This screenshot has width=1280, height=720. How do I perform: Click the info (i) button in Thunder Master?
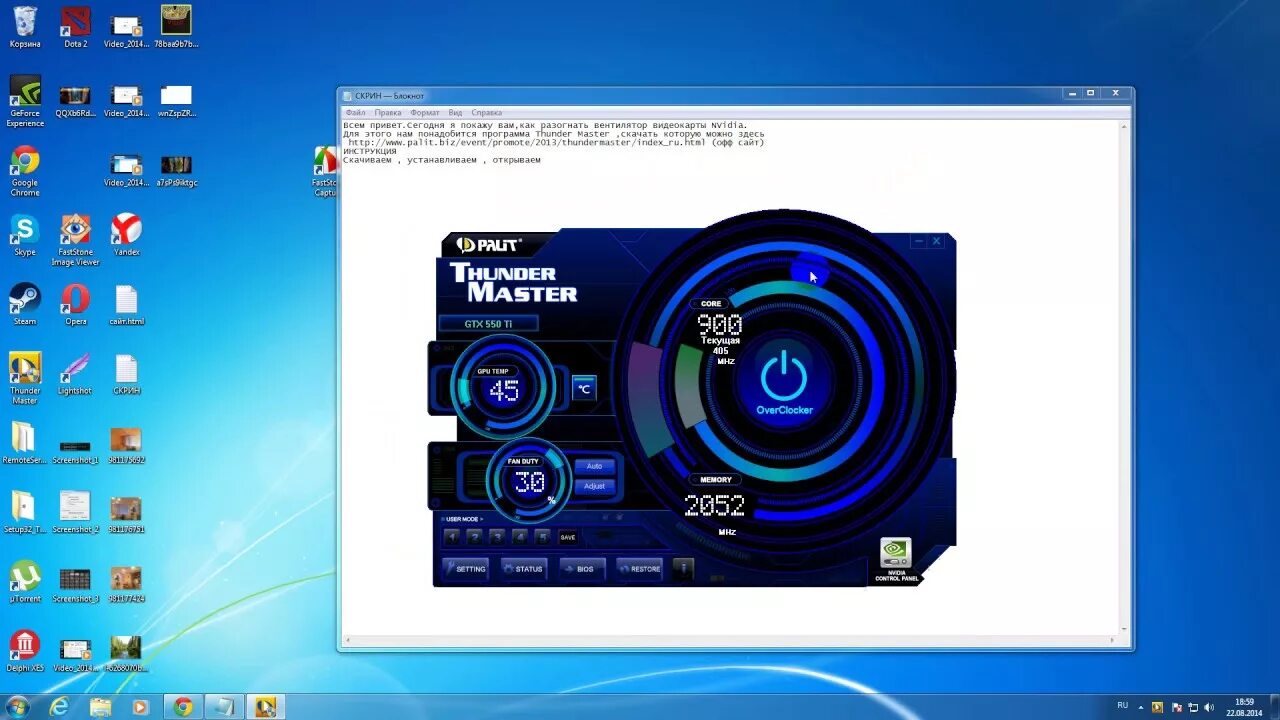click(683, 568)
